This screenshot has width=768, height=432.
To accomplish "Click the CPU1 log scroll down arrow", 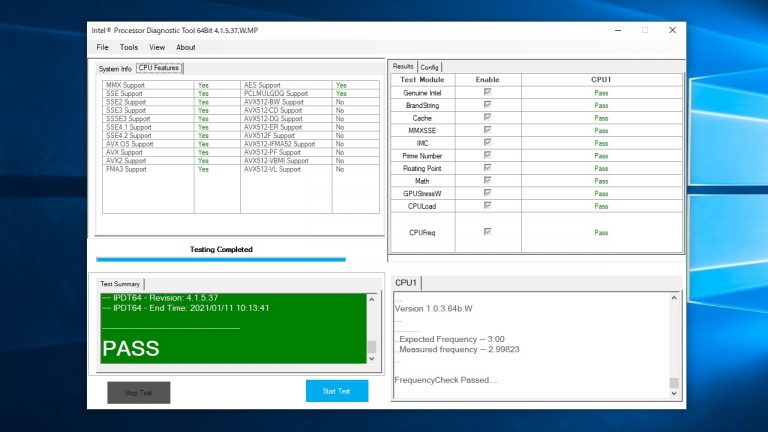I will tap(674, 393).
